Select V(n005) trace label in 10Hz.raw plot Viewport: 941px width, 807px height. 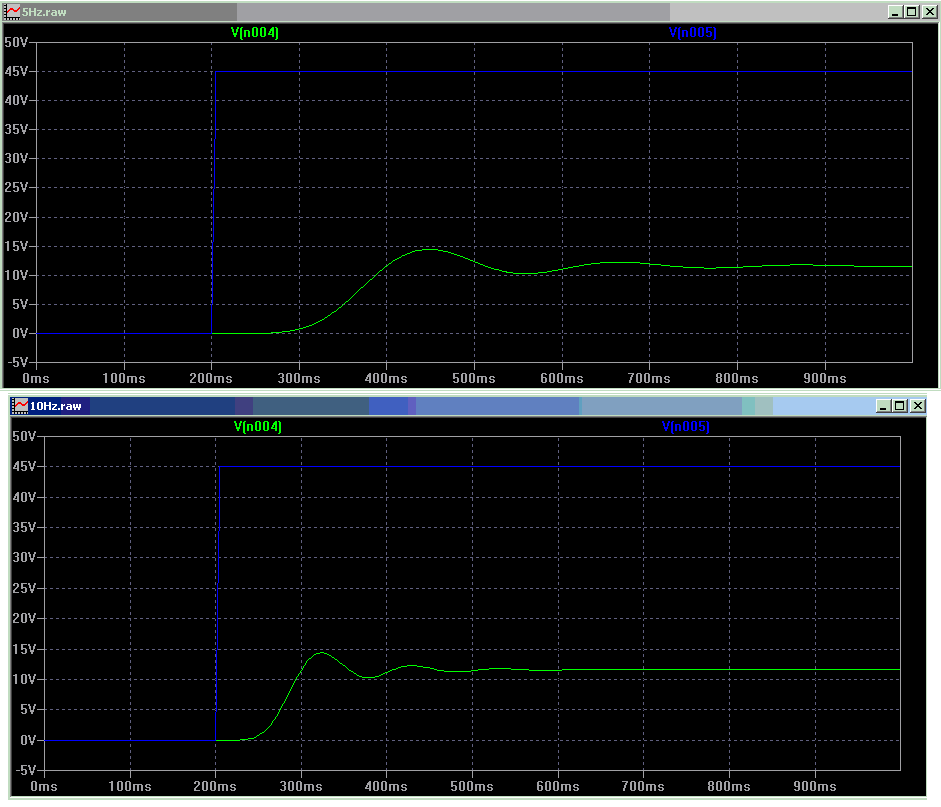[685, 427]
